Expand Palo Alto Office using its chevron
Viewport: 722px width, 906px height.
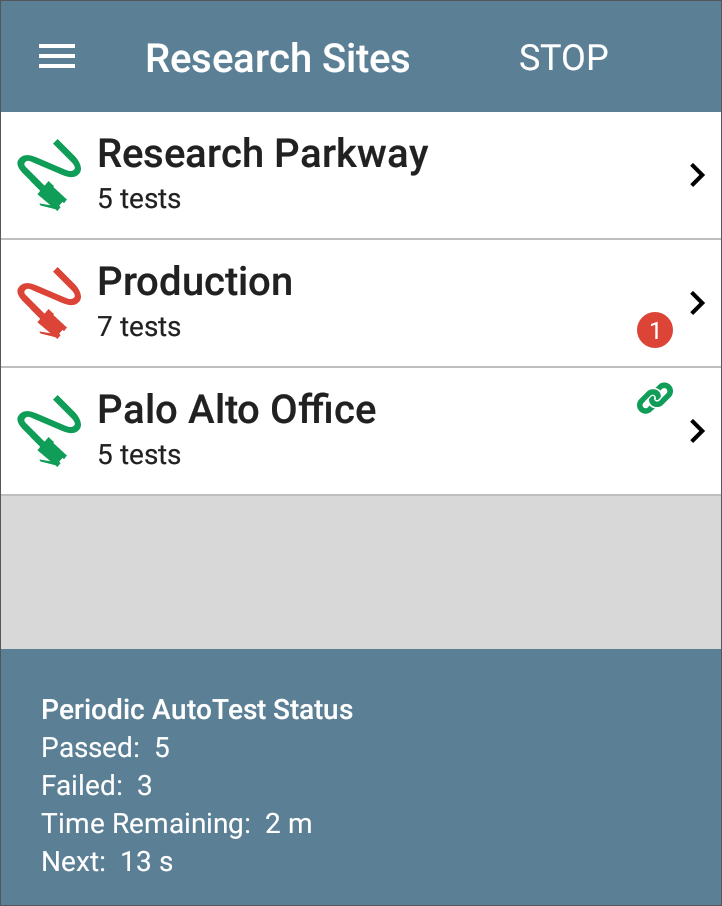(x=697, y=431)
